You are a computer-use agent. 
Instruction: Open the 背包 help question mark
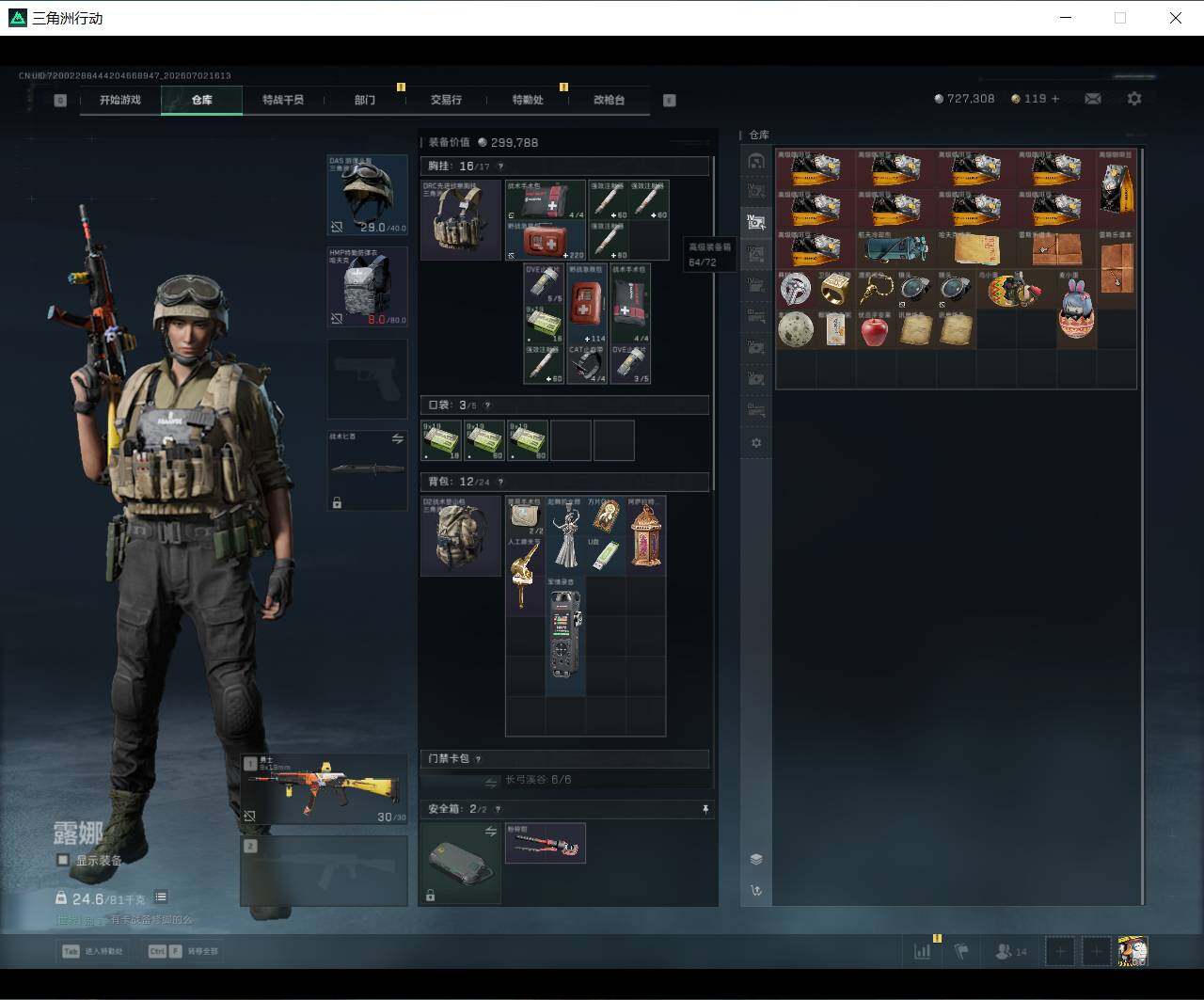(499, 482)
